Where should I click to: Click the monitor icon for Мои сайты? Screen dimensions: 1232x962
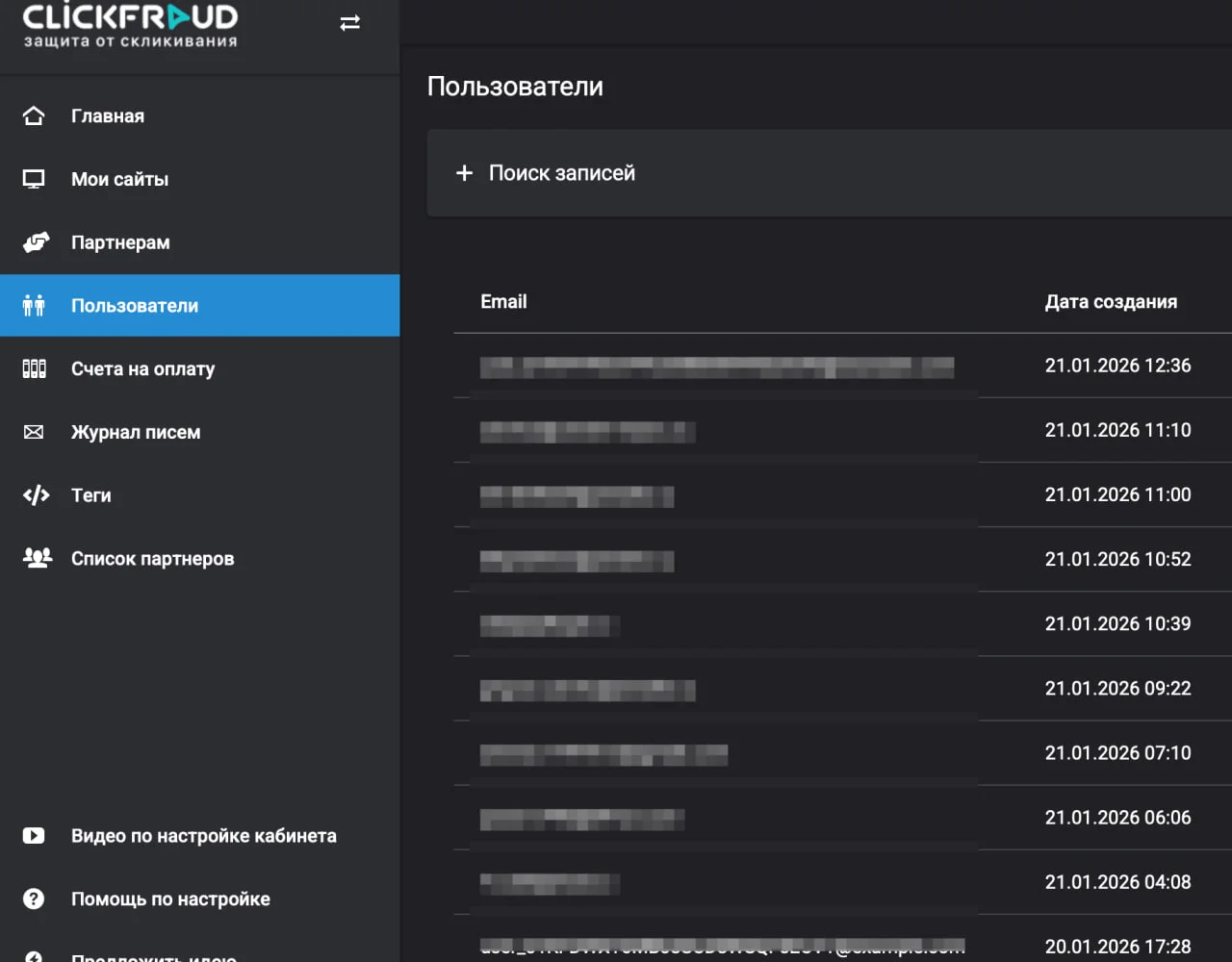(34, 180)
